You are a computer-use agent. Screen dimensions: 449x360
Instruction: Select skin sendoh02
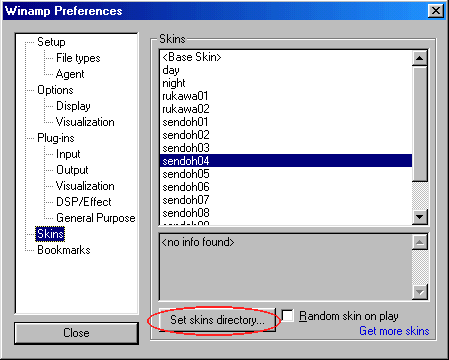point(286,135)
